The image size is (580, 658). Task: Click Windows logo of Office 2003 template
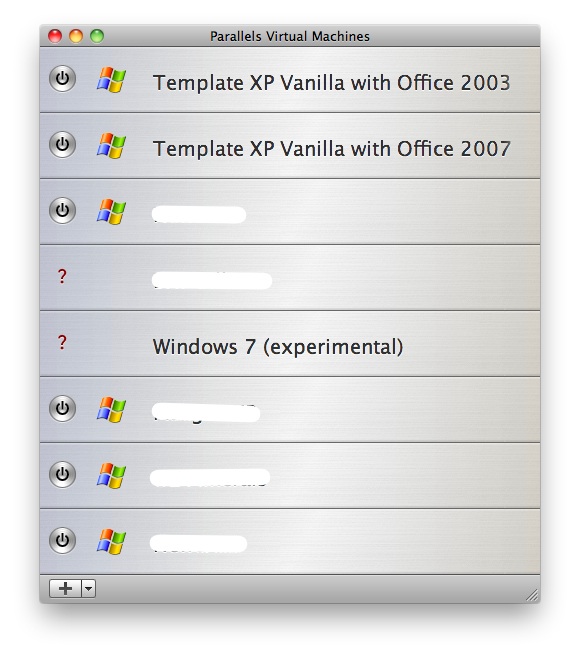tap(111, 79)
